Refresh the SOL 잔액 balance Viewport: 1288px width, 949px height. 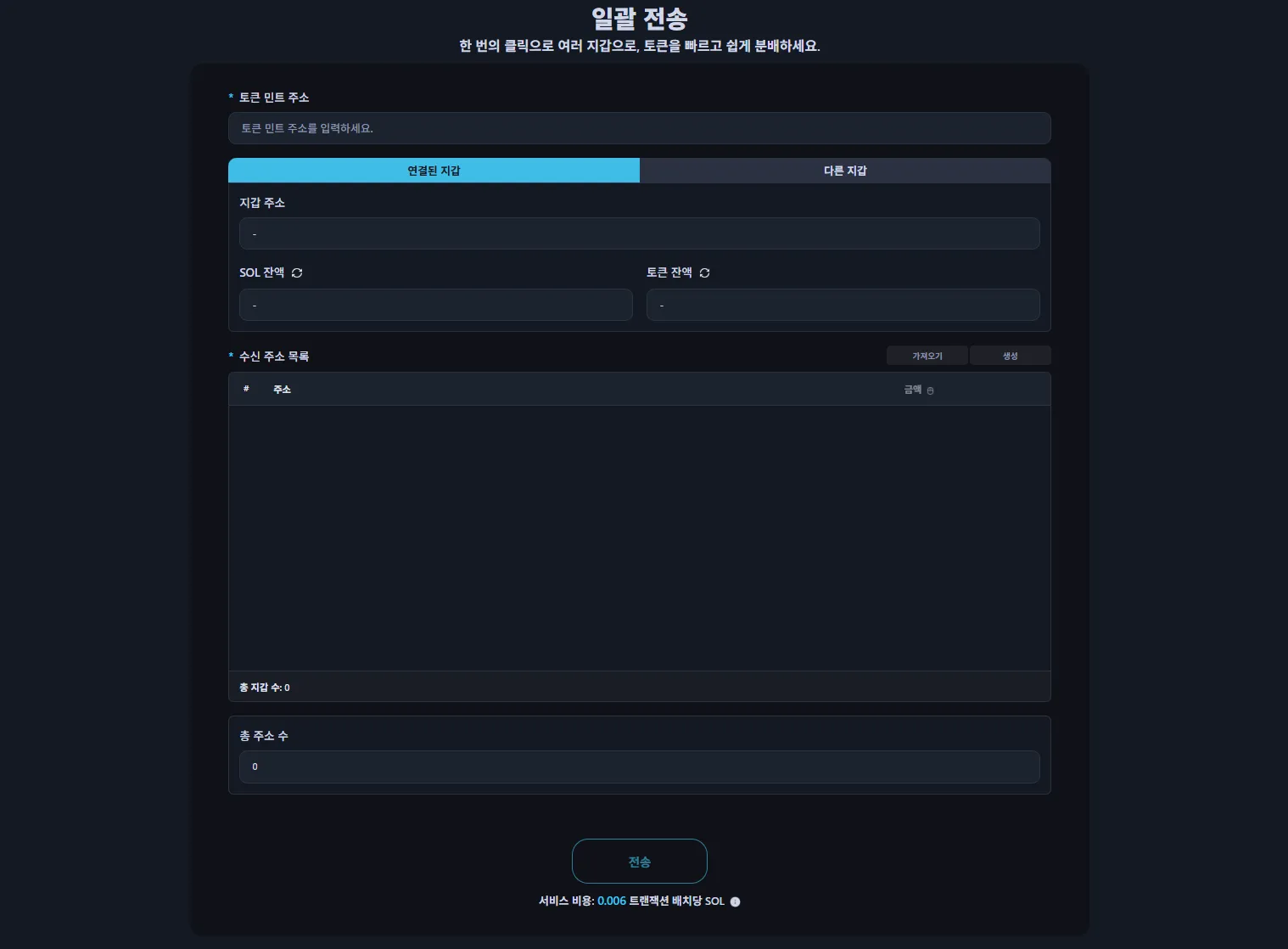click(297, 272)
